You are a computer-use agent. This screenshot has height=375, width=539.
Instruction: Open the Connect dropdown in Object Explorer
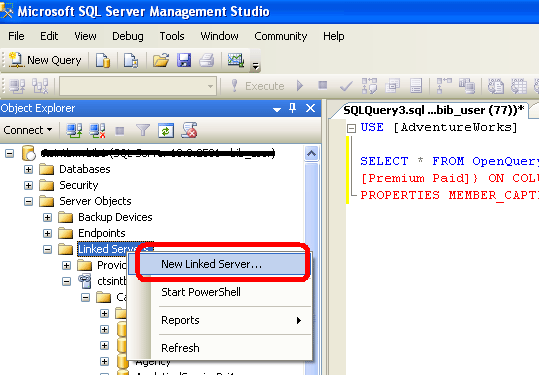(x=28, y=130)
